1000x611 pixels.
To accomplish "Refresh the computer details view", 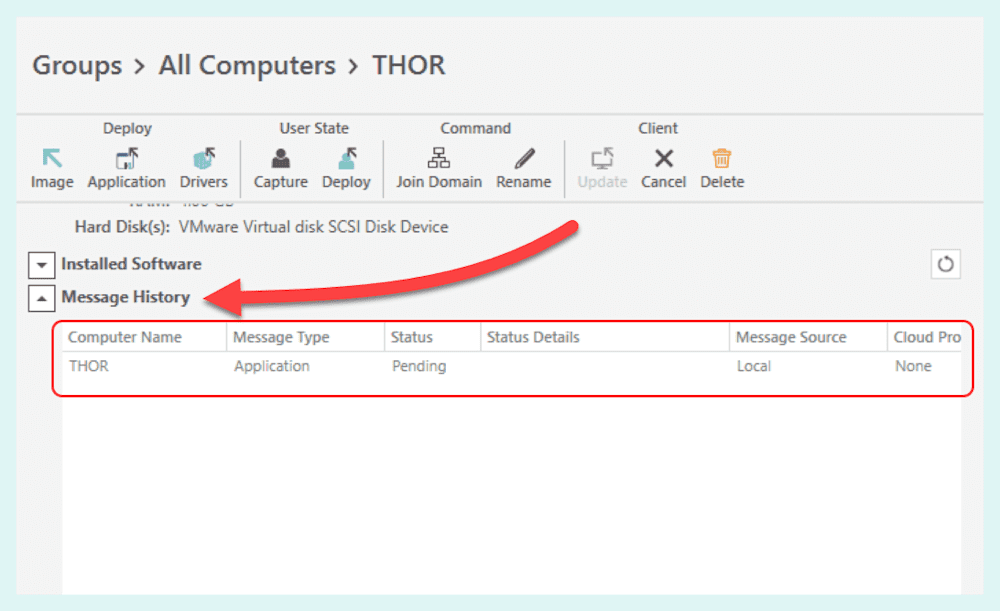I will pos(945,264).
